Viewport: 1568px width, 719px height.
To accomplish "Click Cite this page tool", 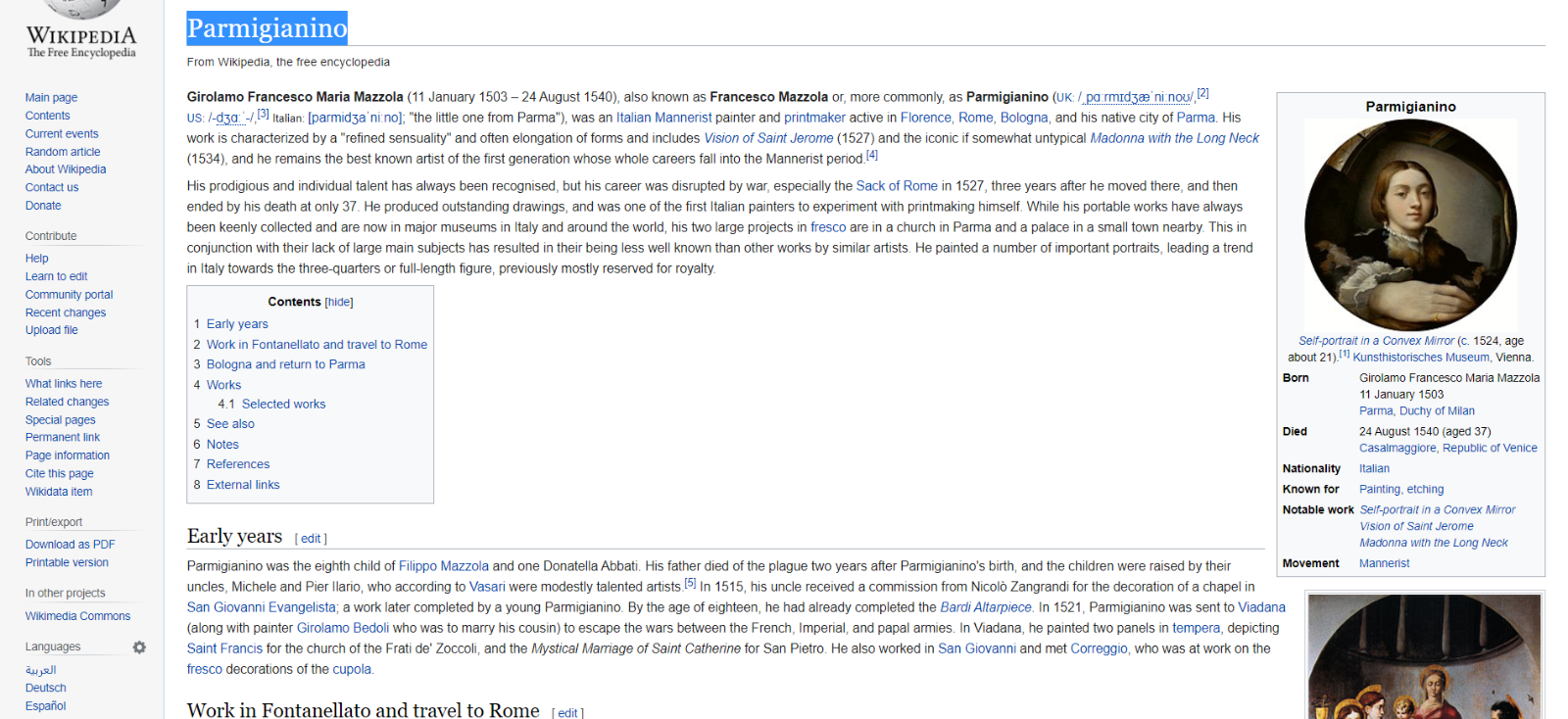I will tap(60, 474).
